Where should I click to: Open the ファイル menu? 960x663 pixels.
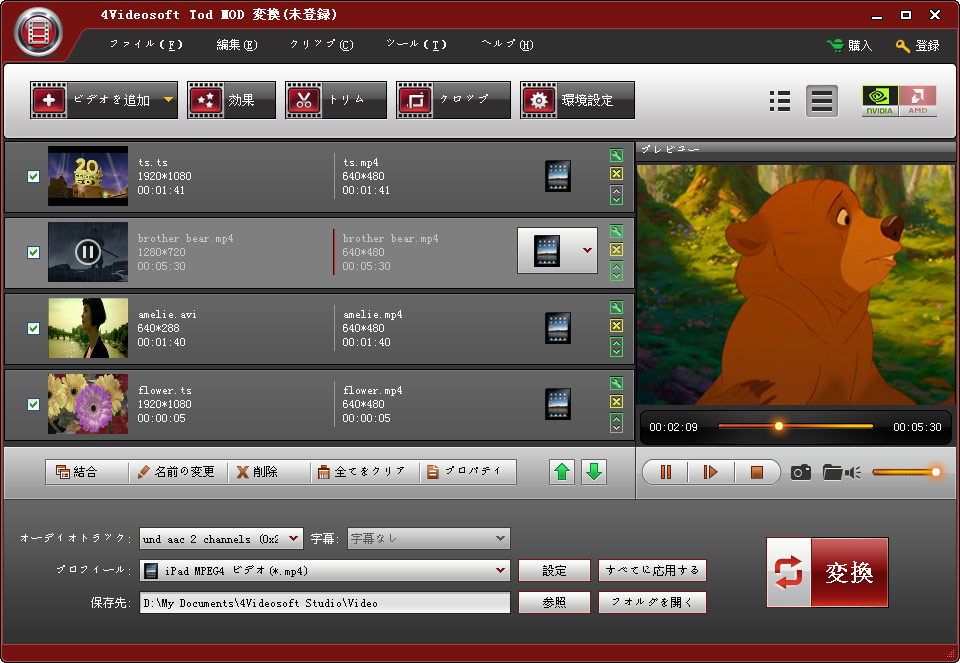click(146, 45)
